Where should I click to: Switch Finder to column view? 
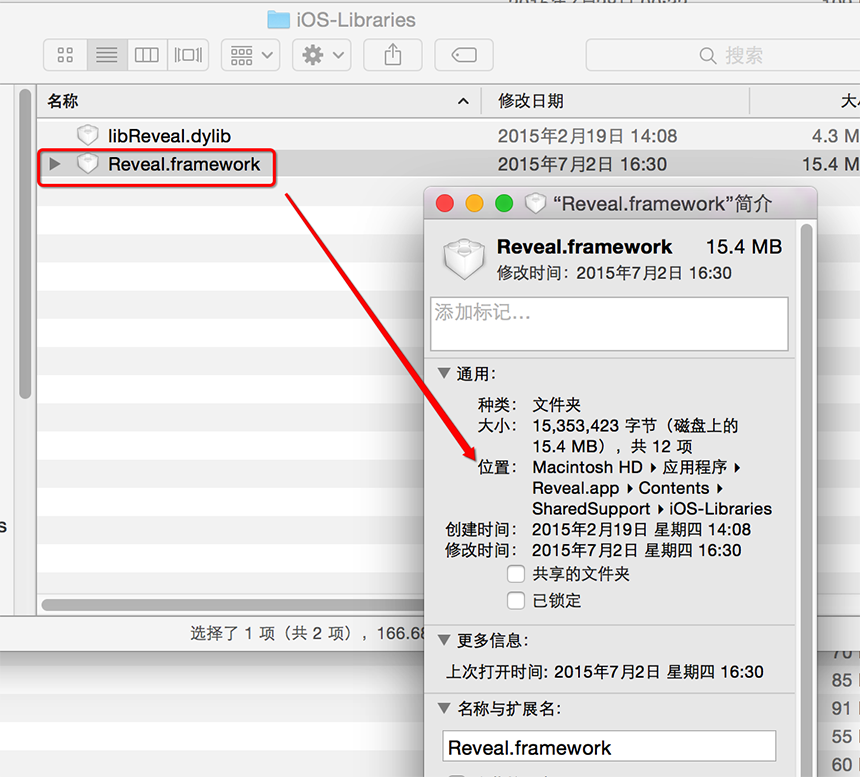click(147, 55)
